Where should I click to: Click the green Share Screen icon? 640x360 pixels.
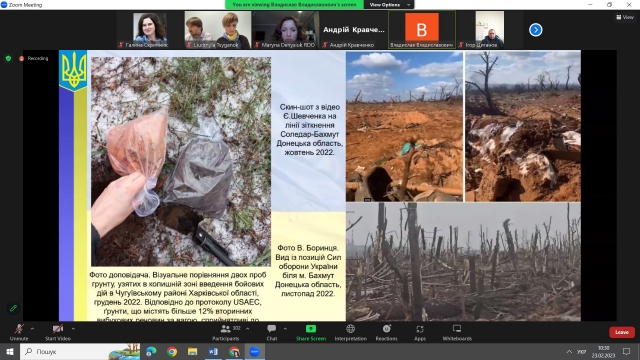click(311, 329)
